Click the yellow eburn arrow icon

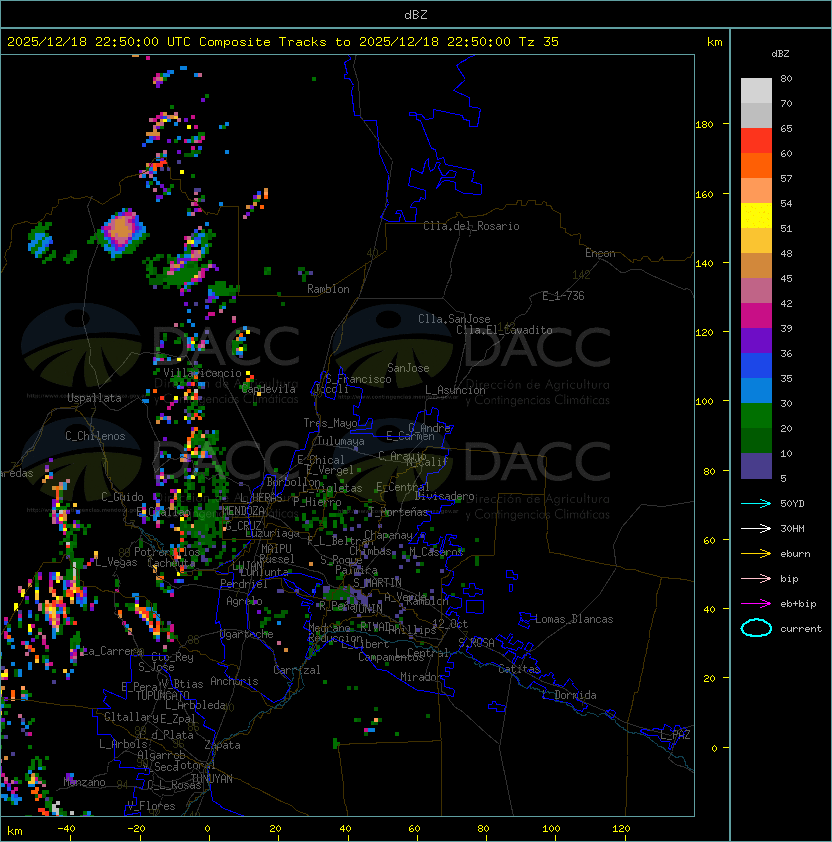click(x=756, y=554)
